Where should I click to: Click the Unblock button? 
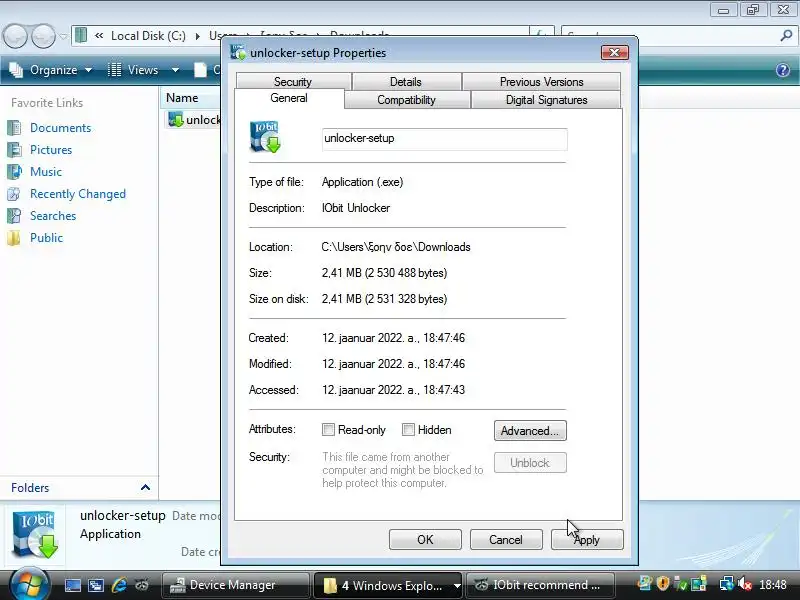point(530,463)
